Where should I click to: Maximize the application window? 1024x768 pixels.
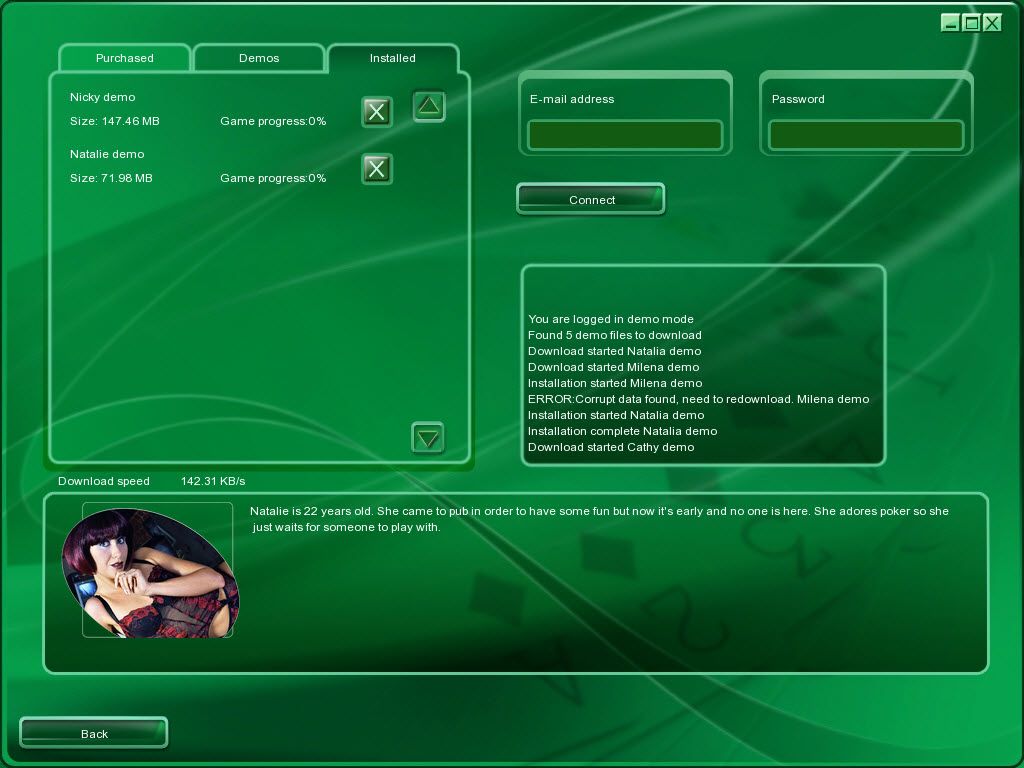971,23
